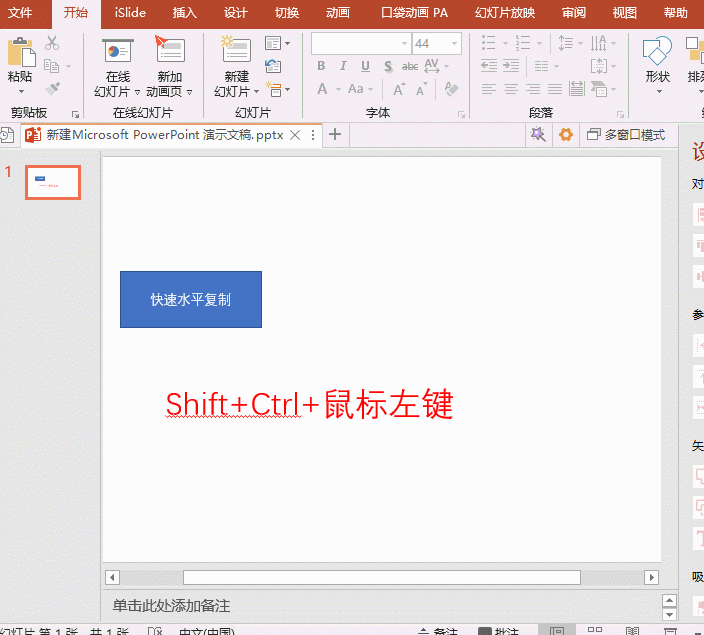Select the Format Painter brush icon
This screenshot has width=704, height=635.
click(52, 89)
